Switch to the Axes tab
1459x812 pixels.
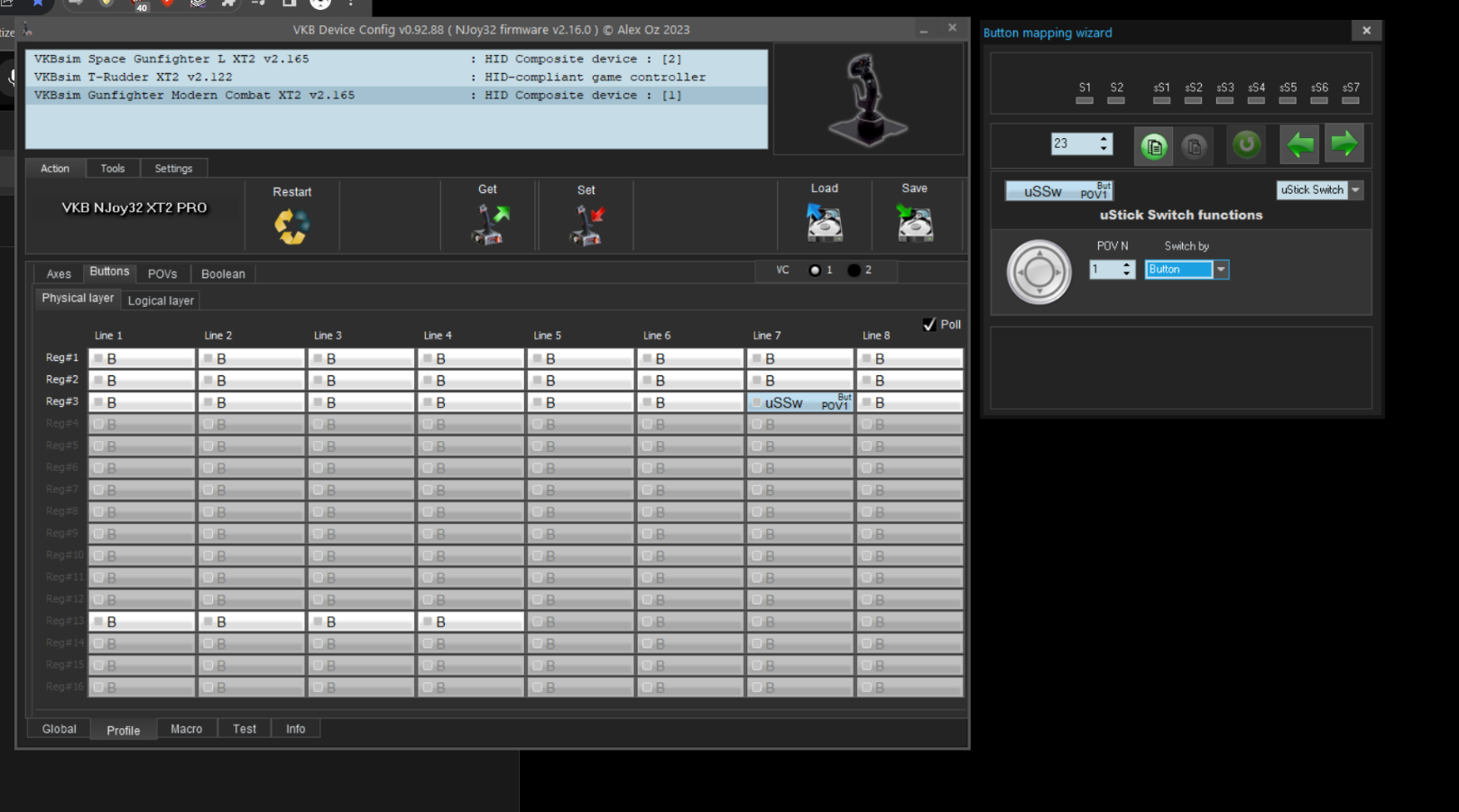coord(59,274)
